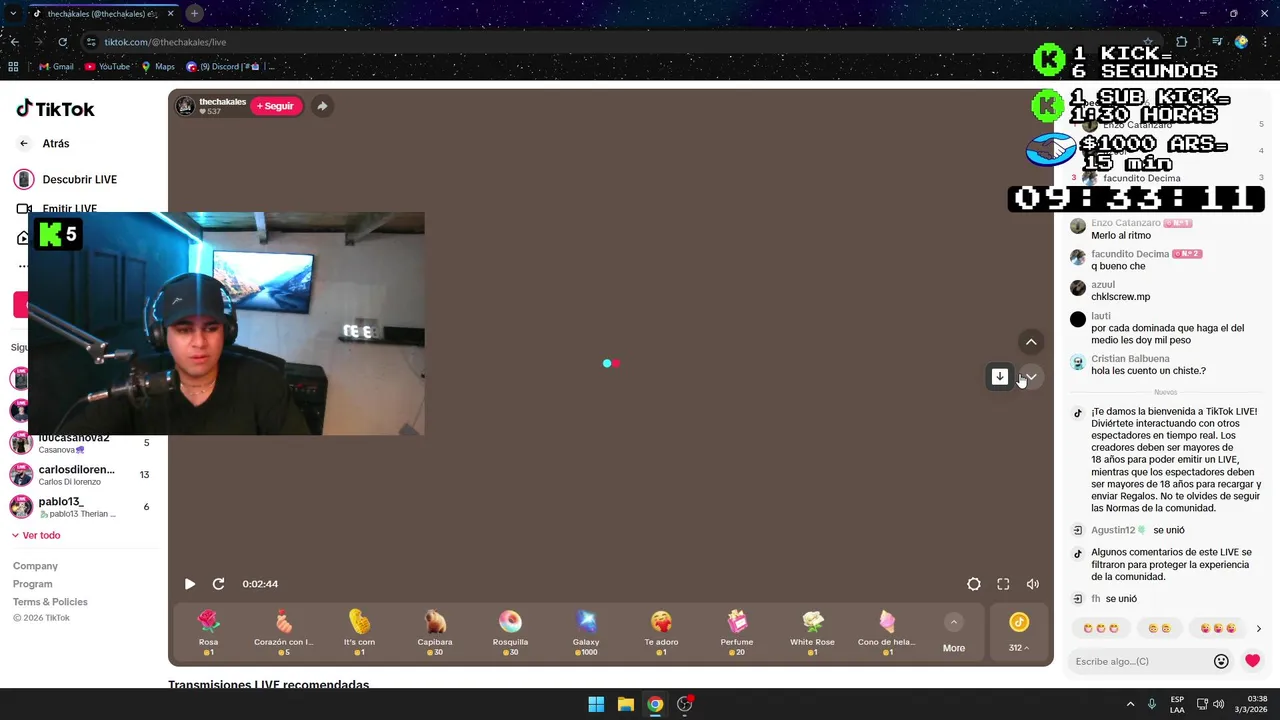The height and width of the screenshot is (720, 1280).
Task: Open pablo13_ live channel
Action: pyautogui.click(x=80, y=507)
